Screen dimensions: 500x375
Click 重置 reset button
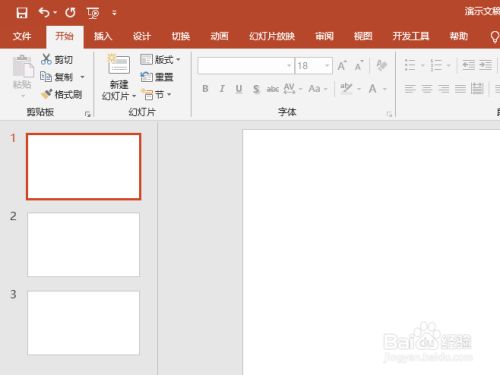coord(157,77)
